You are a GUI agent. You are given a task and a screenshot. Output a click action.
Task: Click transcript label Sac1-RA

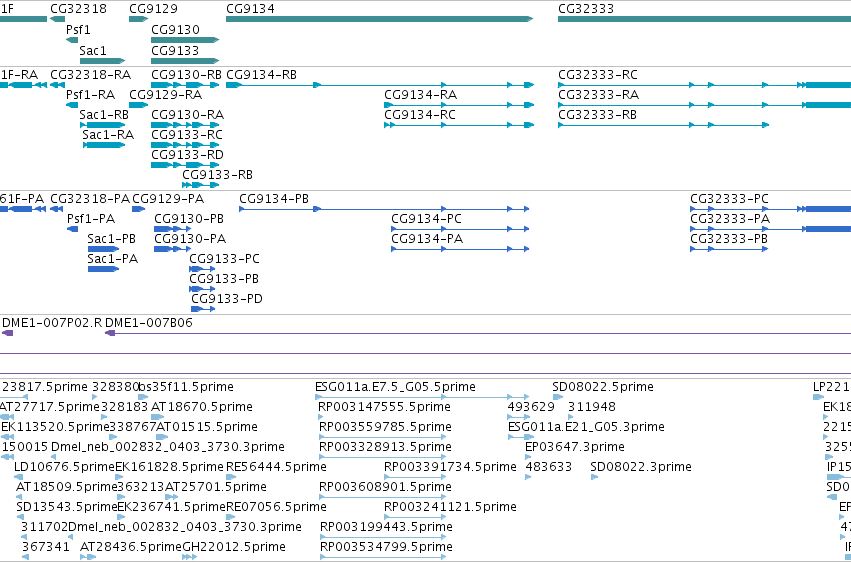click(x=108, y=135)
